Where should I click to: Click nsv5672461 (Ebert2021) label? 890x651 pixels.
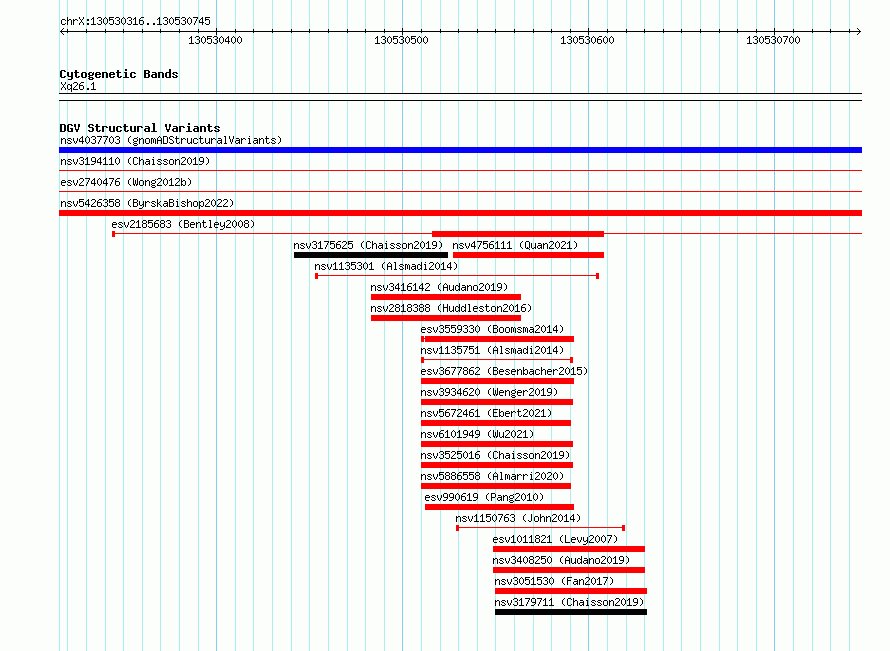coord(486,413)
